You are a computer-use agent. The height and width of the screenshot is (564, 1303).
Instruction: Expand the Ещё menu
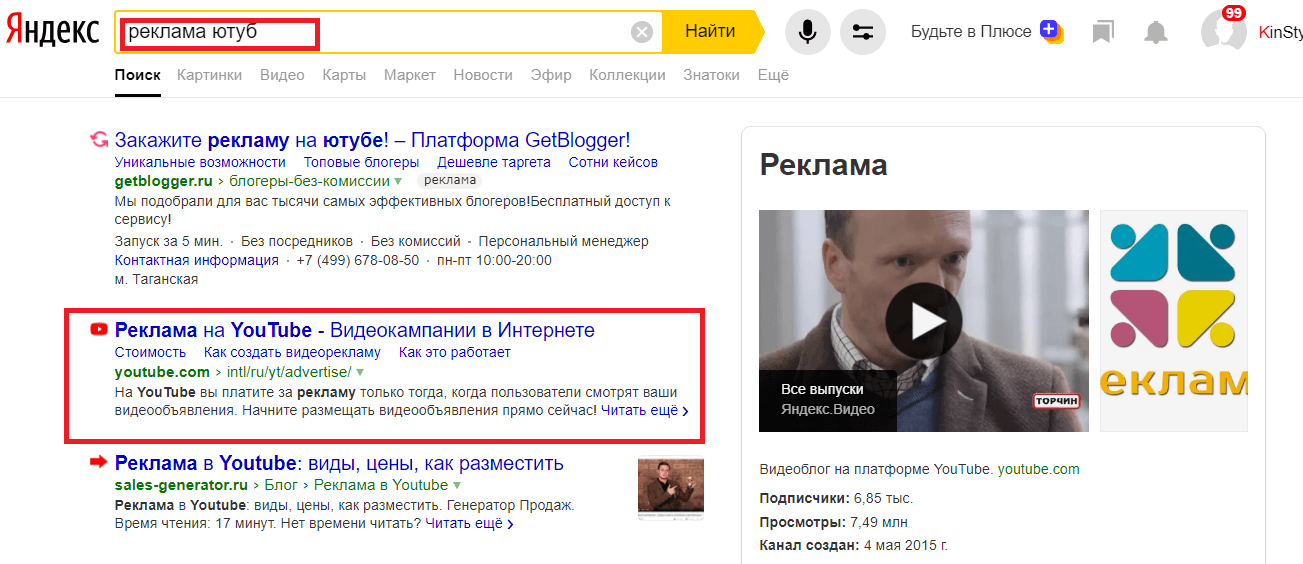point(773,75)
